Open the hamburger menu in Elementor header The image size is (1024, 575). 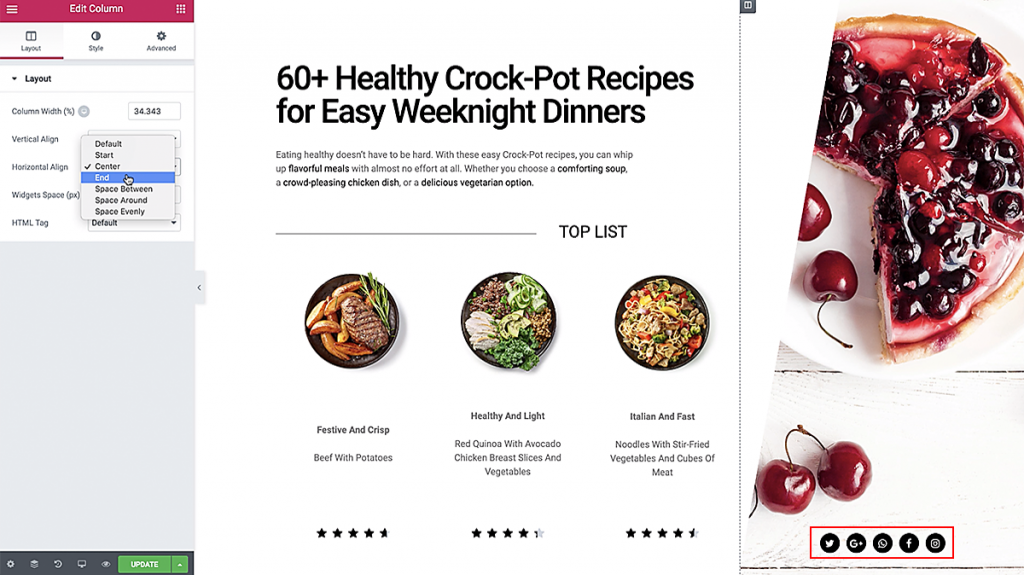pos(12,9)
